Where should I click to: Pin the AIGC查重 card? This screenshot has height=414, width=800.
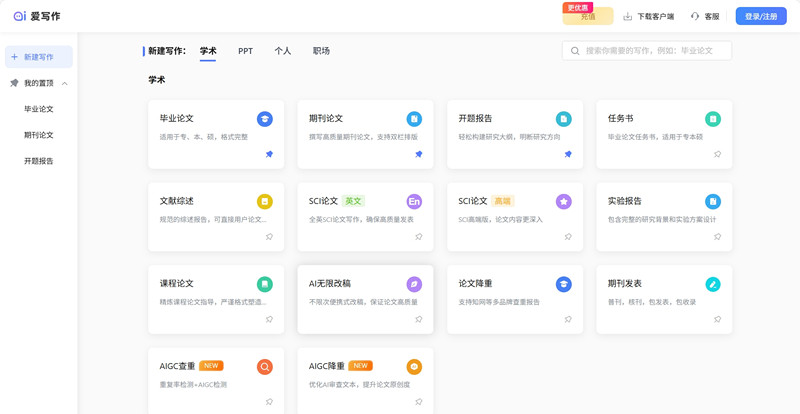(269, 402)
